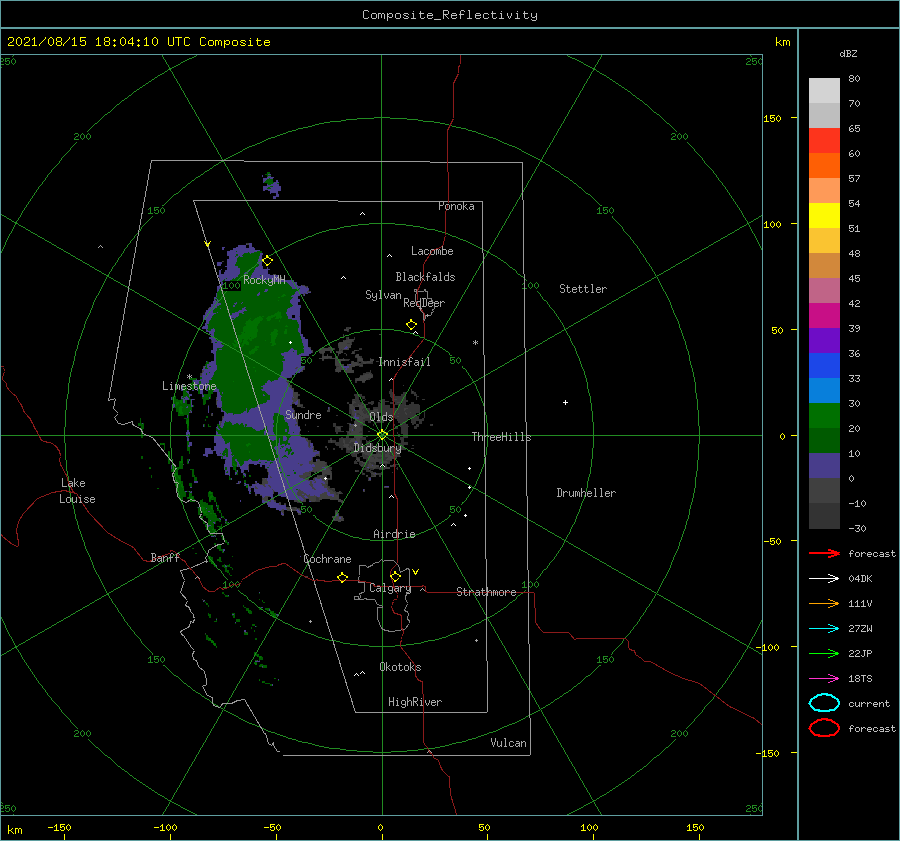Viewport: 900px width, 841px height.
Task: Pick the cyan 27ZW arrow legend icon
Action: point(824,629)
